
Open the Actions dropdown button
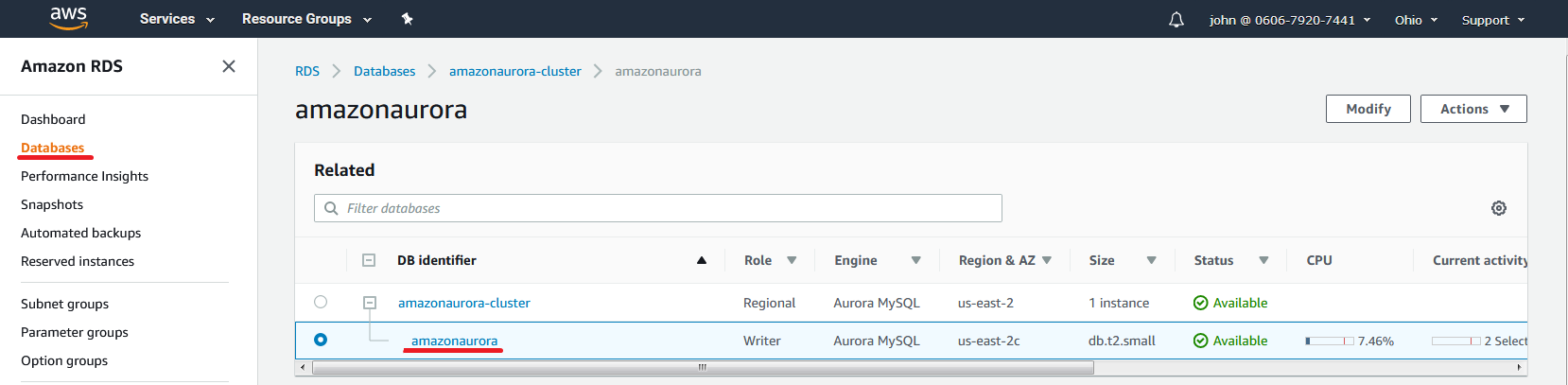1473,109
